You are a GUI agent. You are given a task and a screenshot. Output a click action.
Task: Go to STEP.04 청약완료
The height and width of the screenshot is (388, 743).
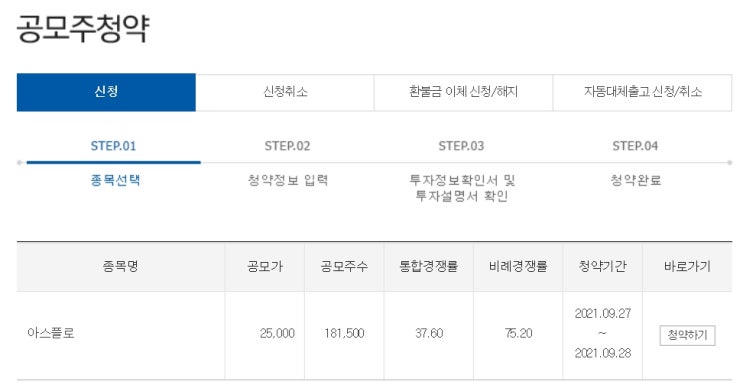[x=635, y=162]
